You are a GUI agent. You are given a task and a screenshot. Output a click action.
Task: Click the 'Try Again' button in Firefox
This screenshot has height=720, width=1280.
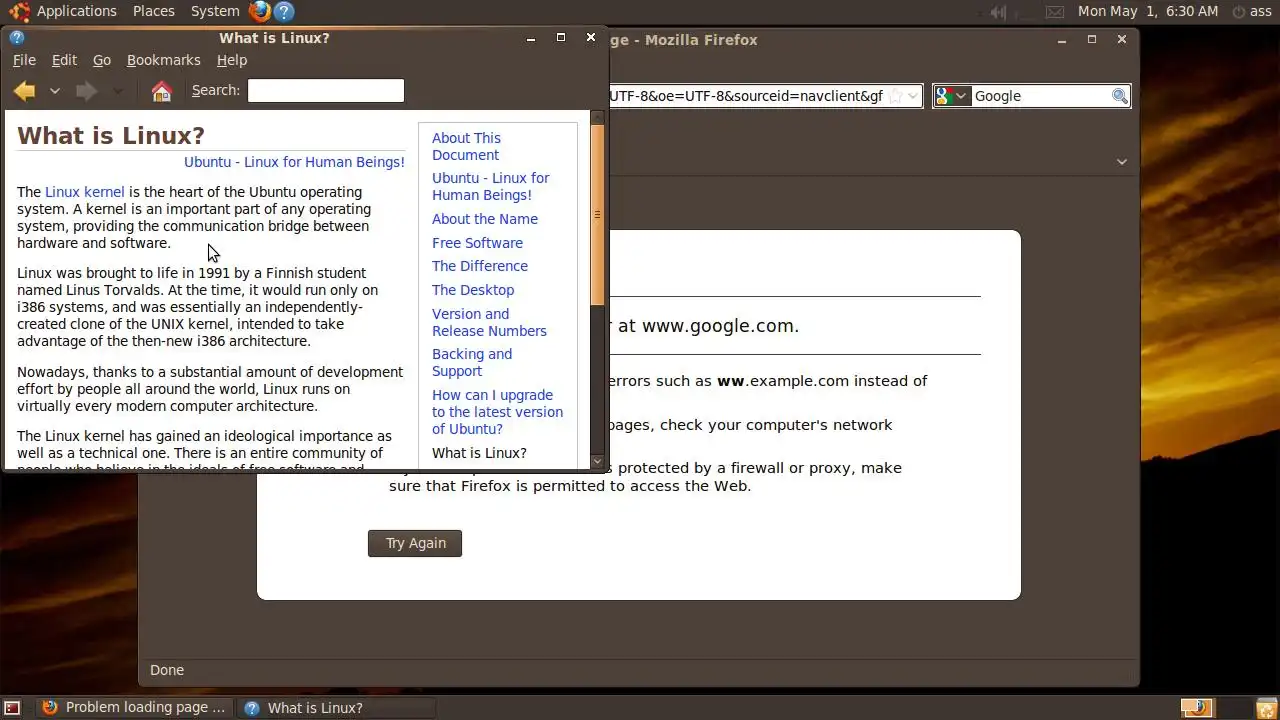click(415, 543)
